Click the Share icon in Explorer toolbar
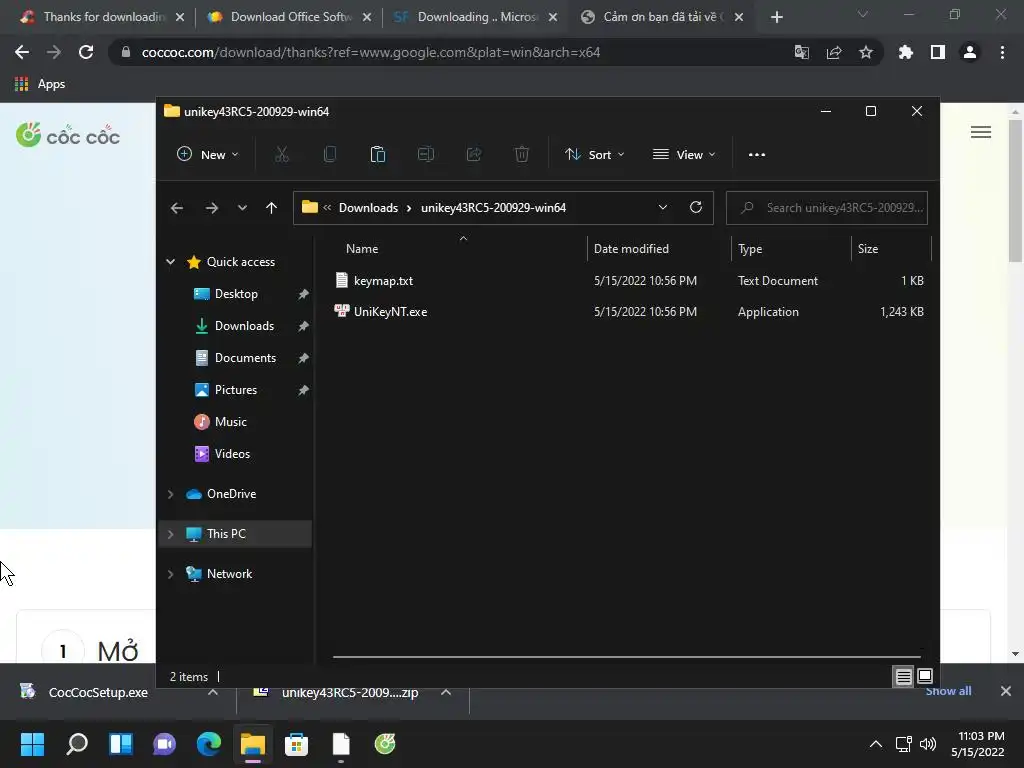This screenshot has width=1024, height=768. coord(474,155)
